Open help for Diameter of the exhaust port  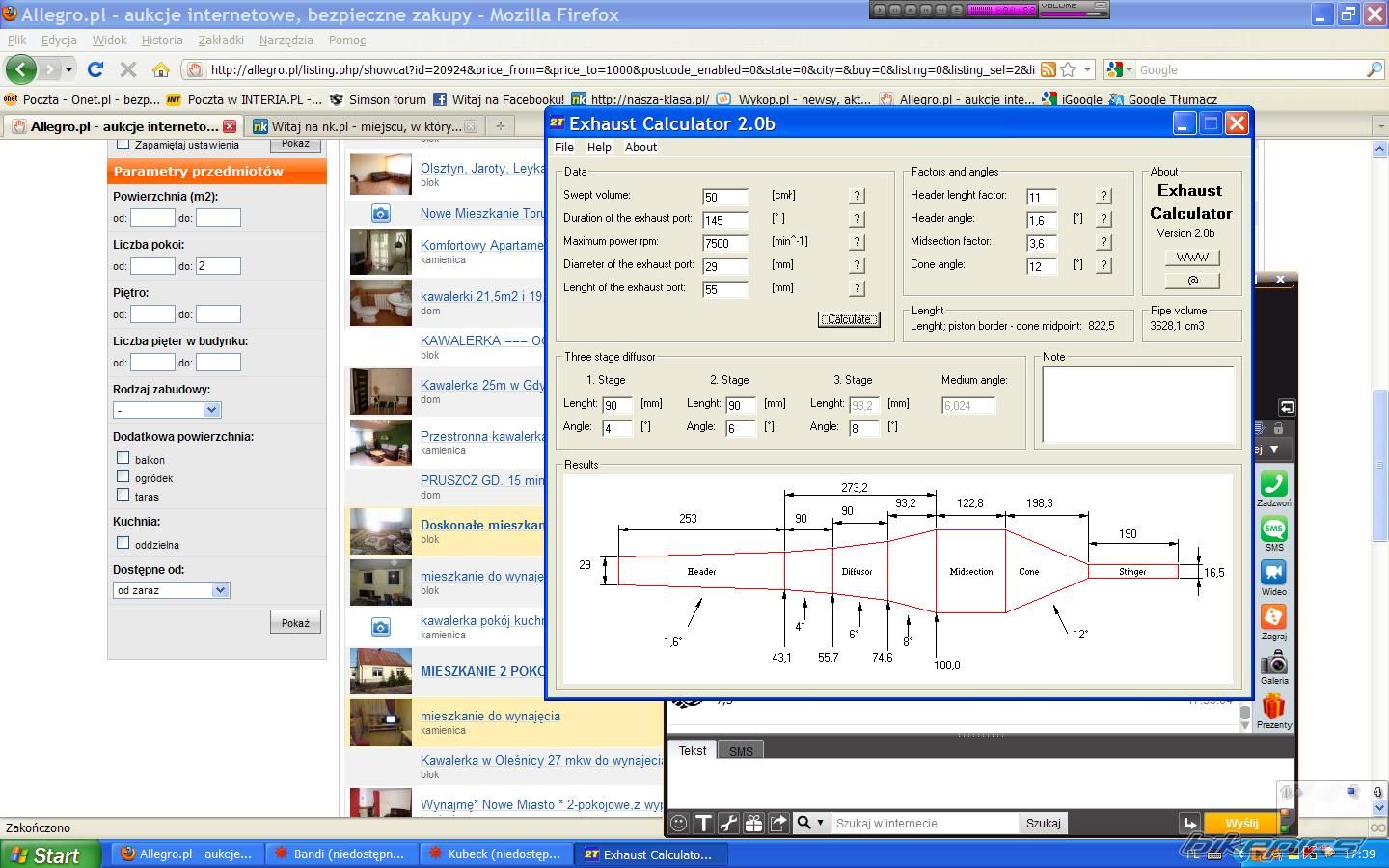[857, 265]
